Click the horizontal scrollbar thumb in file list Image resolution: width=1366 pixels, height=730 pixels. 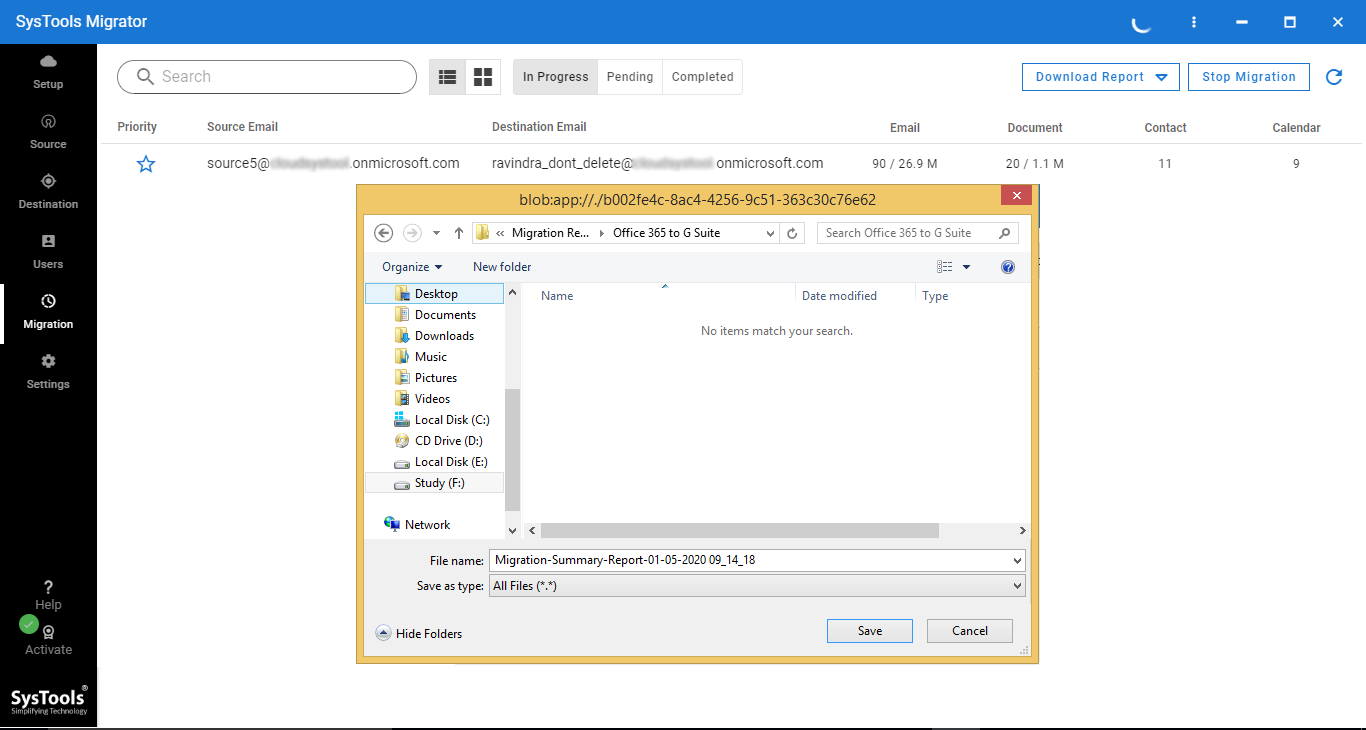pos(740,531)
